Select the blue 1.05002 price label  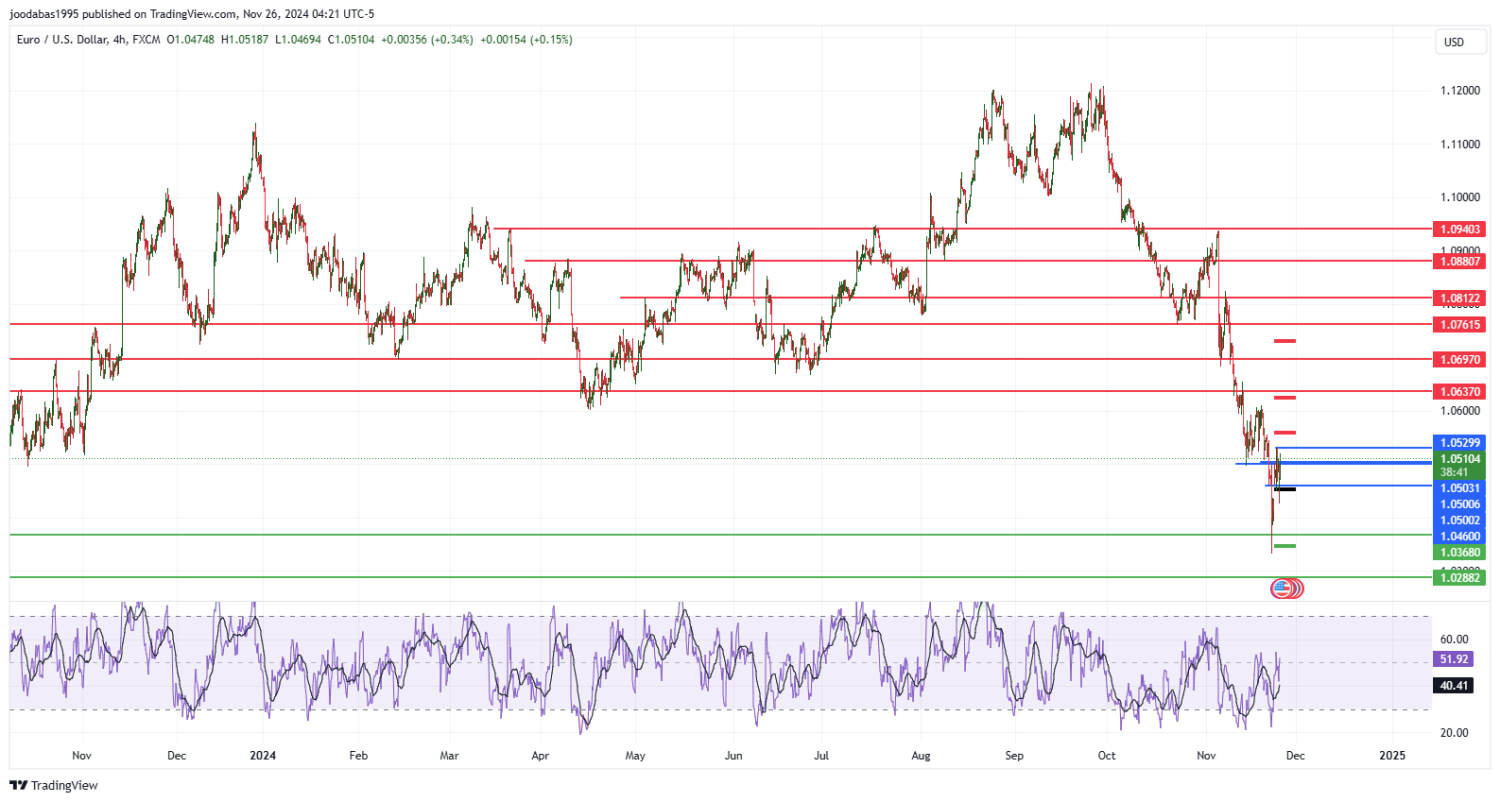pos(1460,520)
